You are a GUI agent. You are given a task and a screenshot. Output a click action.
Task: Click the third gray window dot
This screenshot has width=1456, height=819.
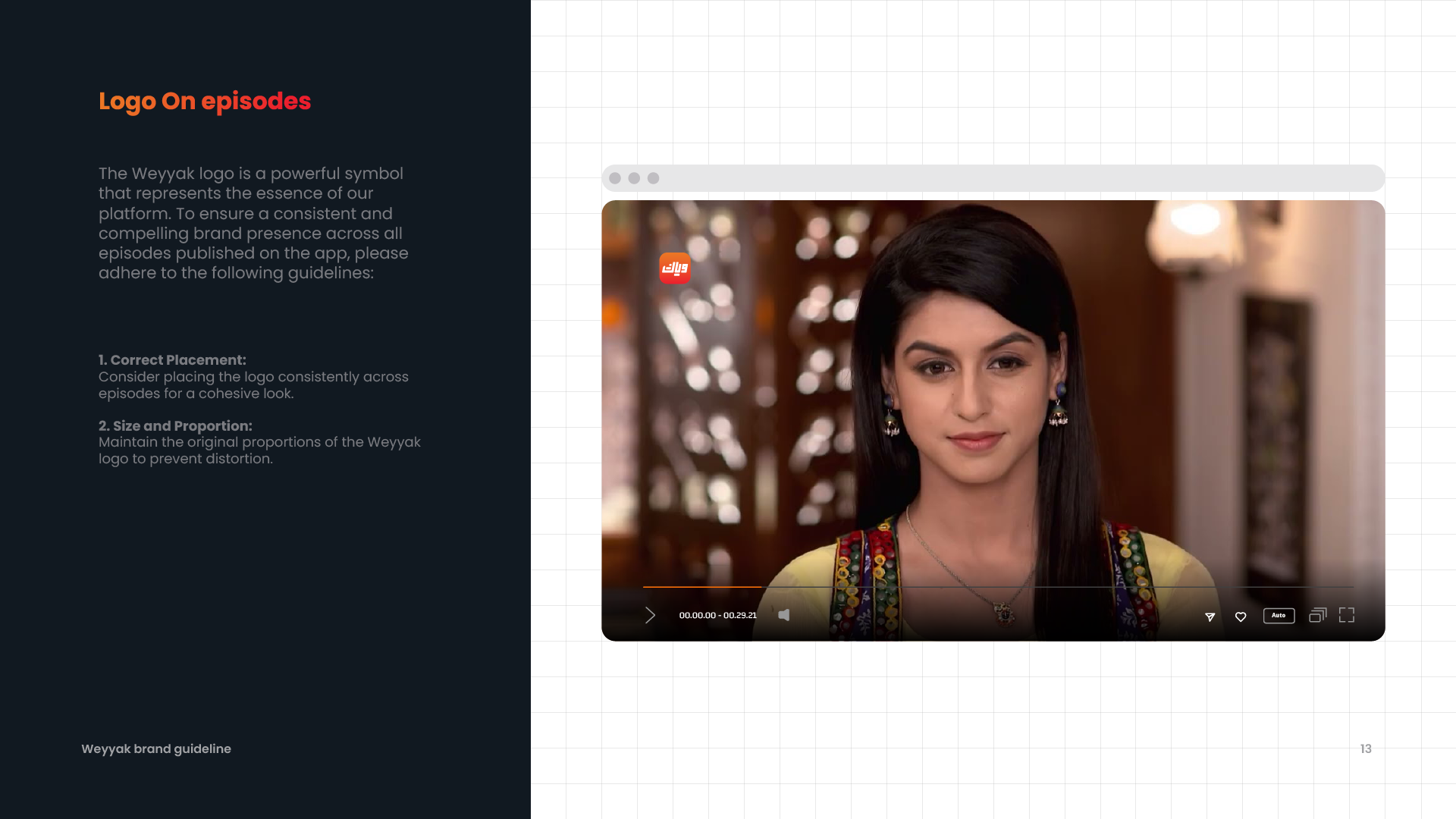[x=654, y=178]
